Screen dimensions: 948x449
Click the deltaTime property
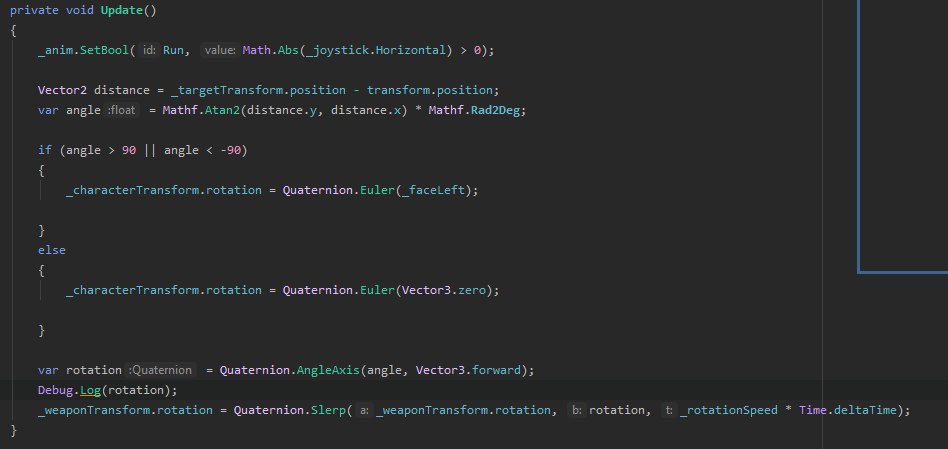866,410
